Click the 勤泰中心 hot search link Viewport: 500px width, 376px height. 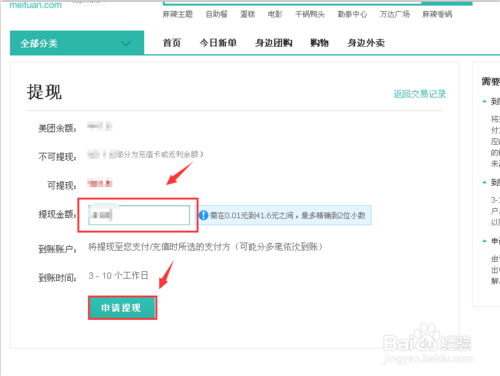click(352, 14)
